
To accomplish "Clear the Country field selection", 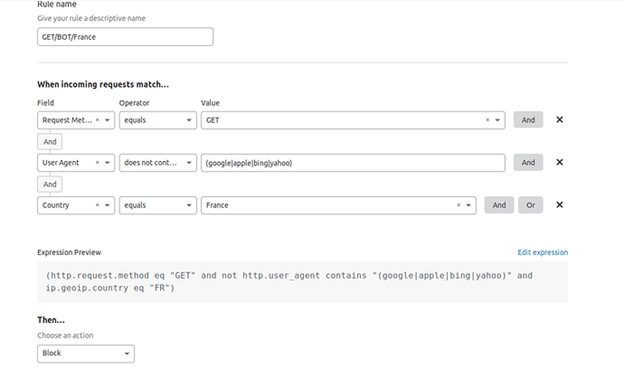I will click(97, 205).
